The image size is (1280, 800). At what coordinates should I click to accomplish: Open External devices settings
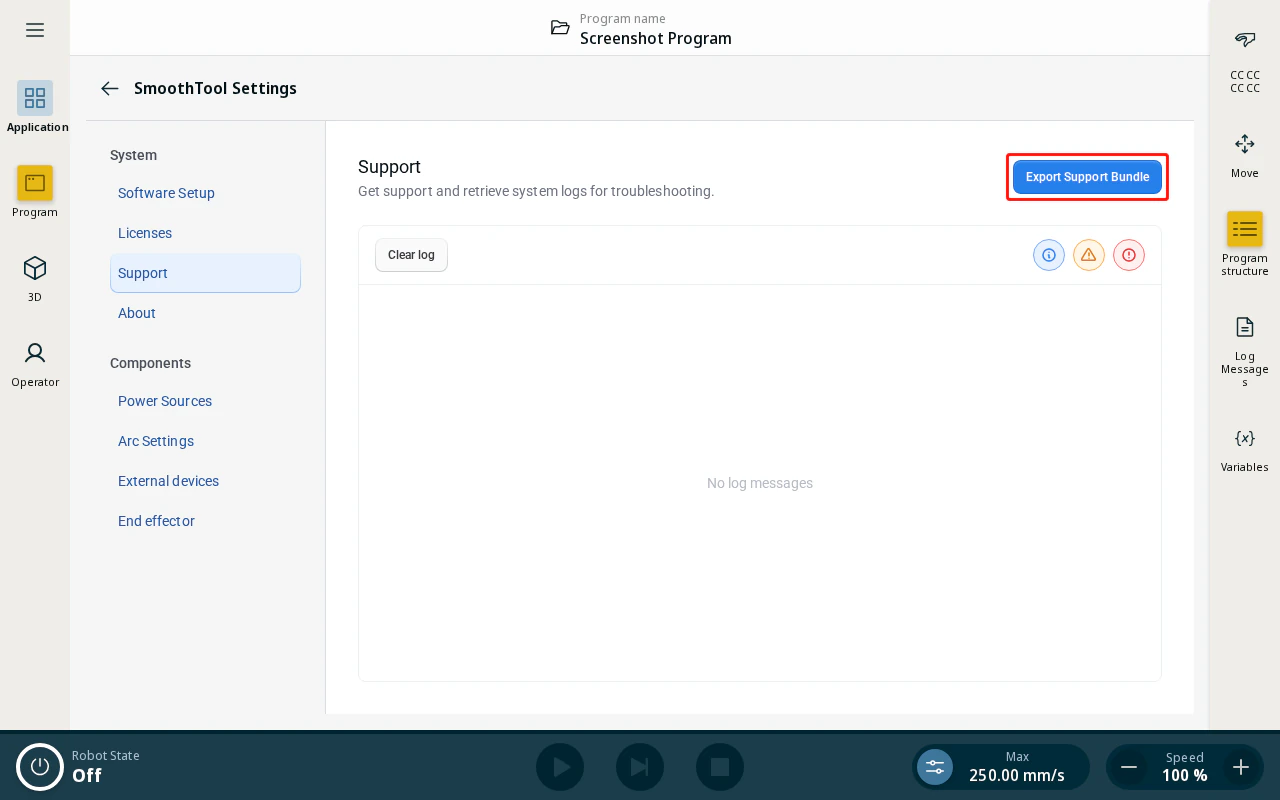[x=205, y=481]
